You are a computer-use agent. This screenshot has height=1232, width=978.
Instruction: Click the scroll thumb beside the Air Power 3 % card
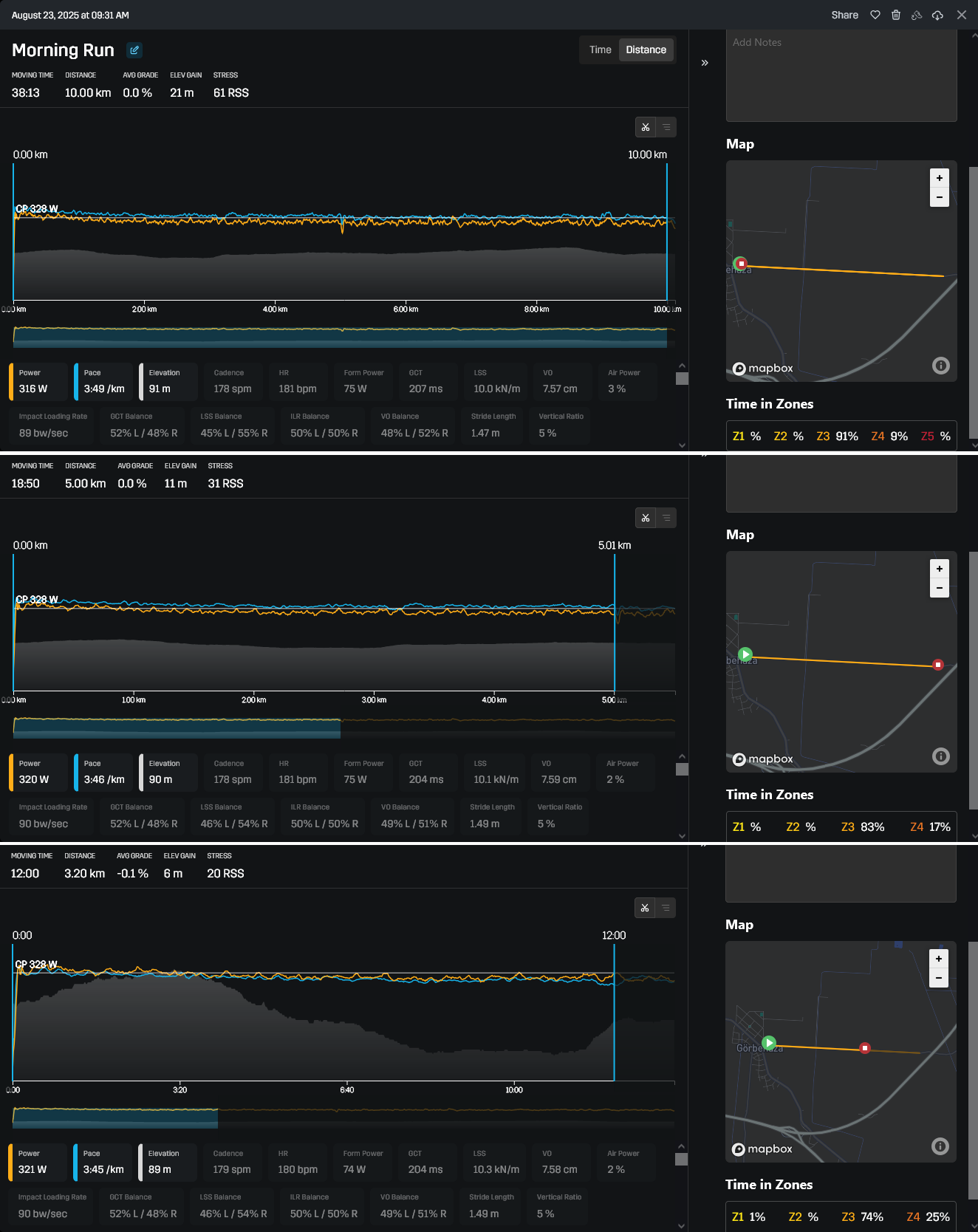pos(682,379)
